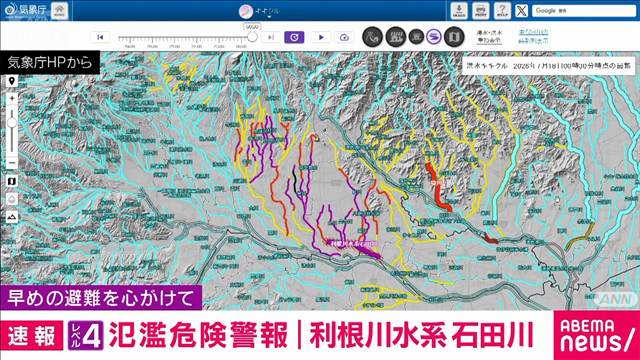Zoom out with the minus button
This screenshot has width=640, height=360.
pyautogui.click(x=12, y=162)
